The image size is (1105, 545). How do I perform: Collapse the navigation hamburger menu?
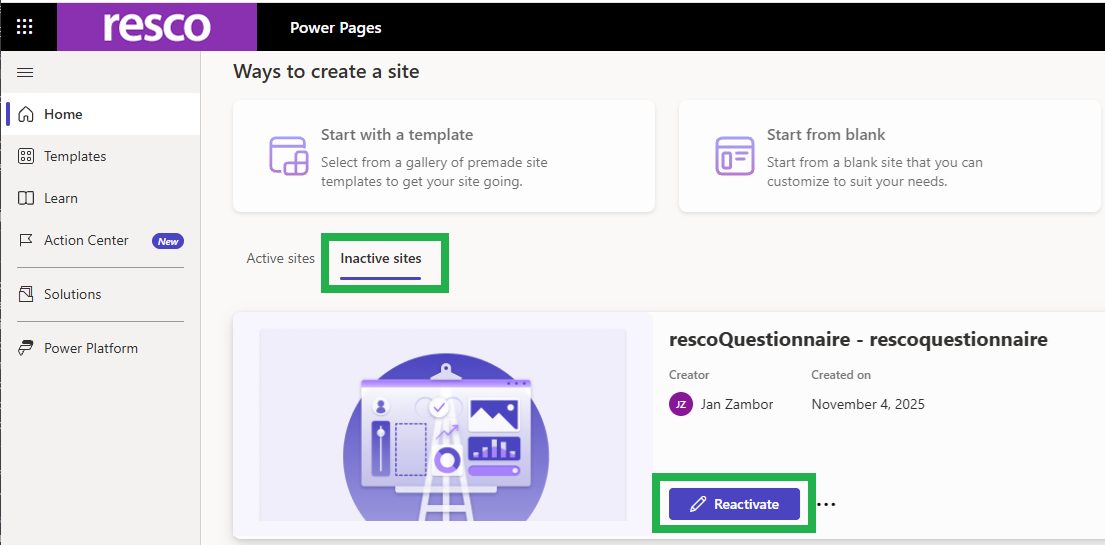tap(26, 72)
